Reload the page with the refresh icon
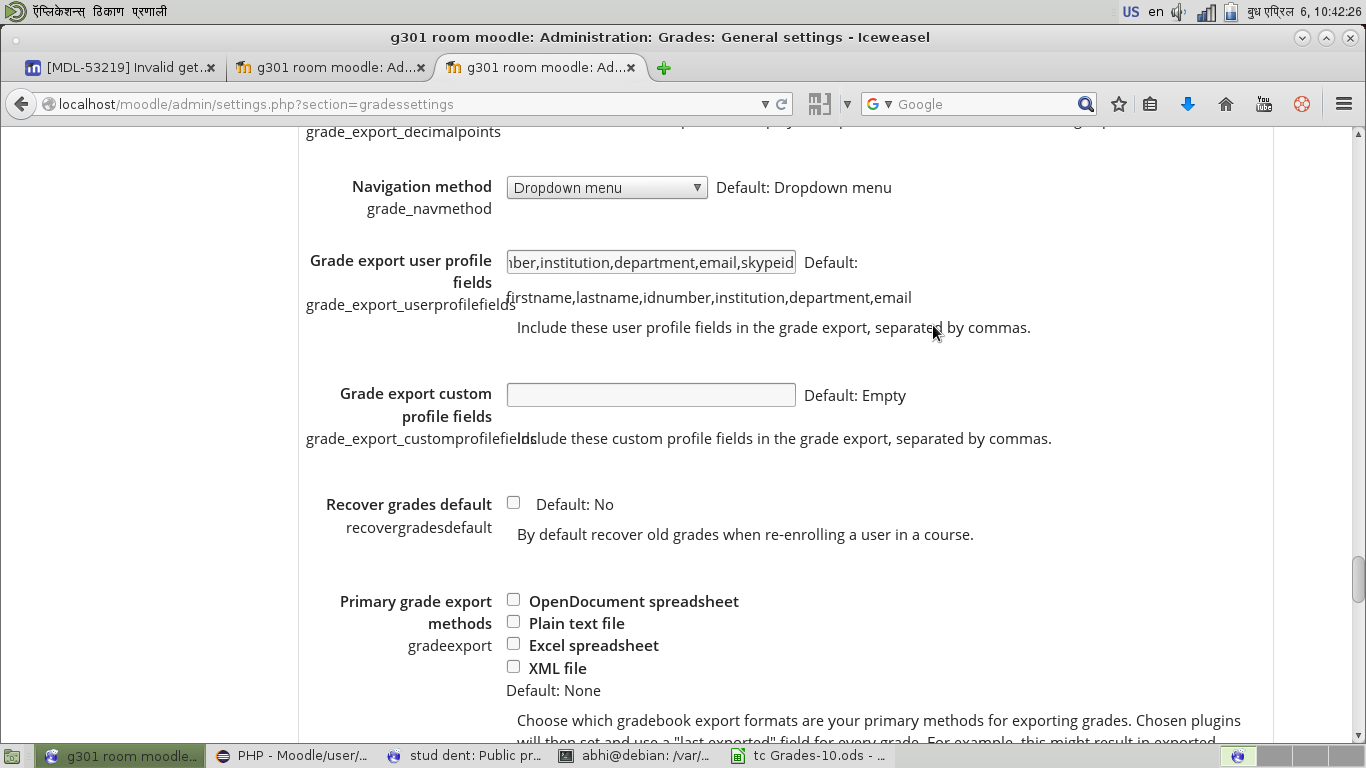This screenshot has height=768, width=1366. pos(782,104)
